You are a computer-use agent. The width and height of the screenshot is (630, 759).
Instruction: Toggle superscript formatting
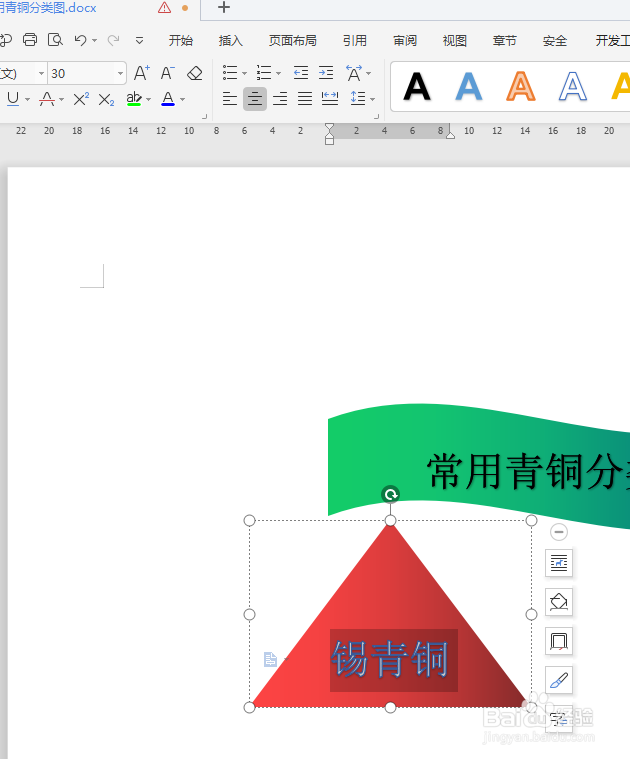tap(81, 99)
